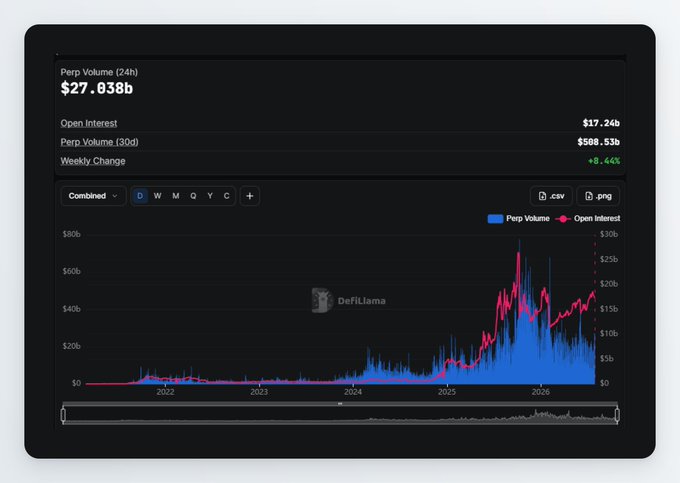Click the Perp Volume (30d) label
Image resolution: width=680 pixels, height=483 pixels.
(x=99, y=142)
